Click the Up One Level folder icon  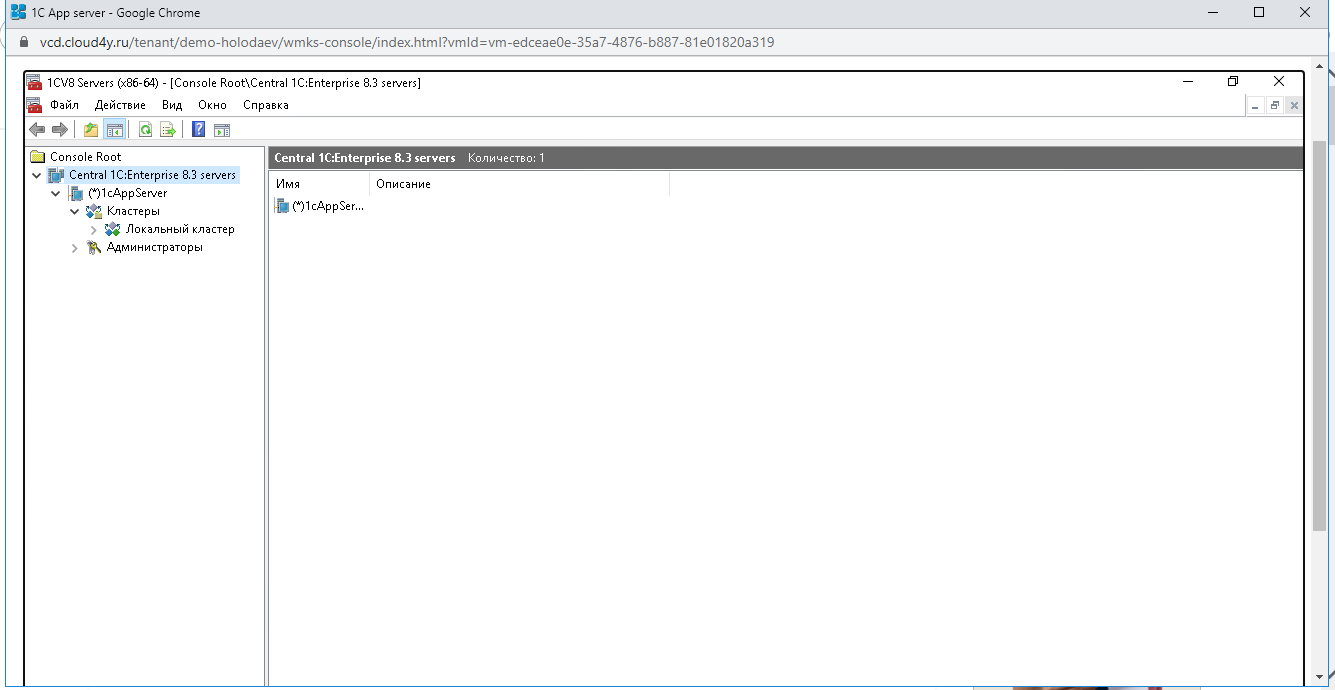[x=91, y=129]
